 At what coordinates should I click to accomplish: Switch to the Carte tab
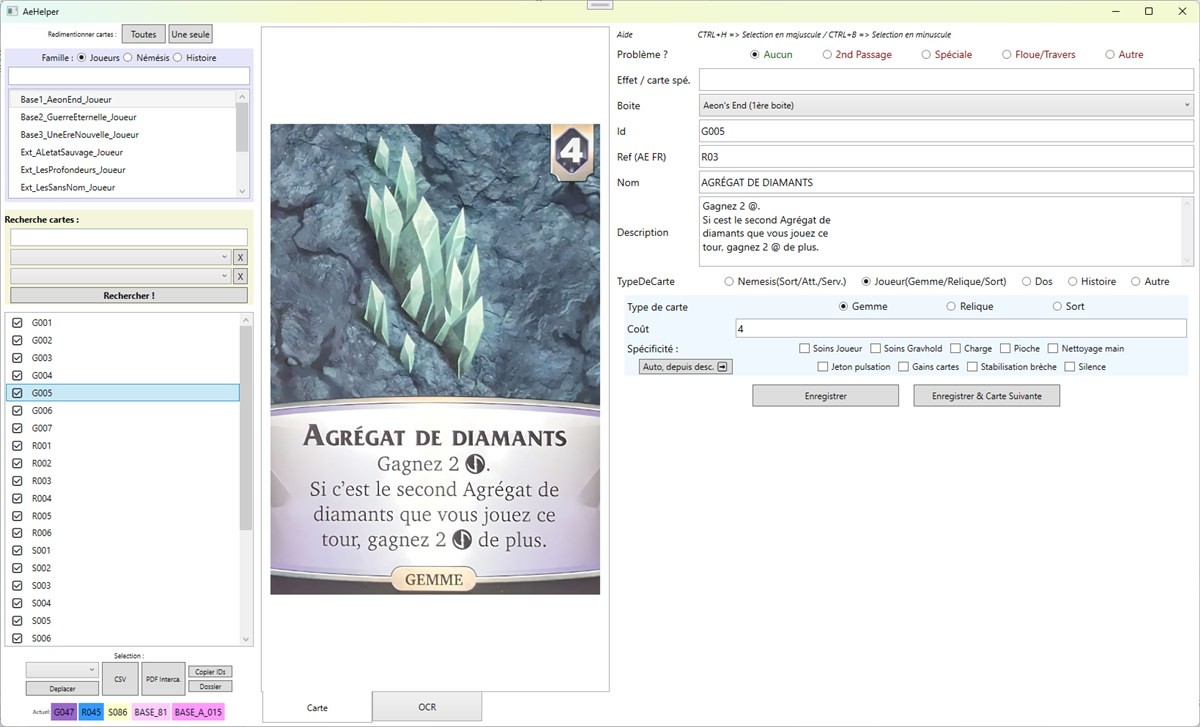coord(317,707)
